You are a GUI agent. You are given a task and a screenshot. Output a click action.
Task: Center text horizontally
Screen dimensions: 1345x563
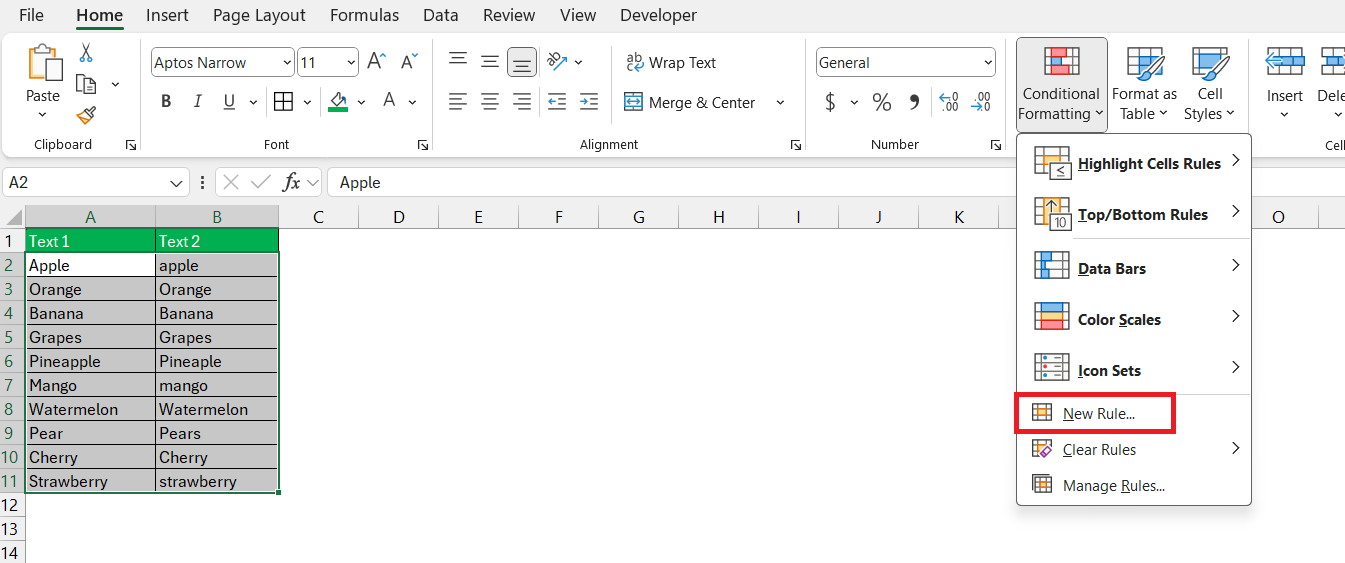(490, 101)
